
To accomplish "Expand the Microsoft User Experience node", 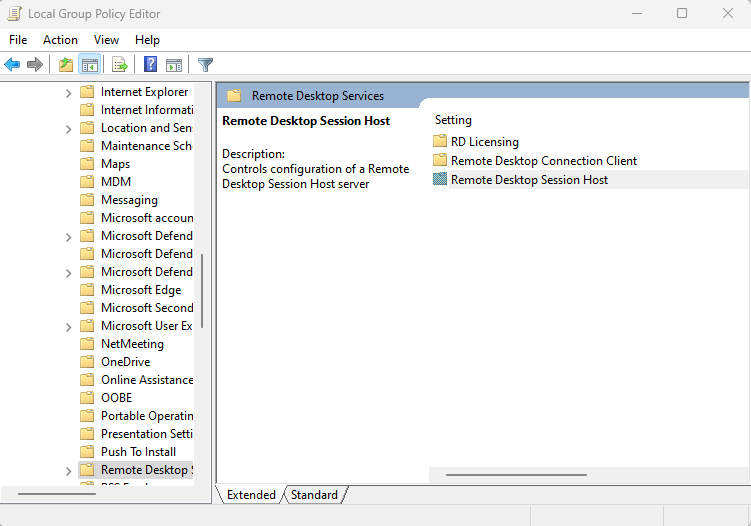I will point(68,327).
